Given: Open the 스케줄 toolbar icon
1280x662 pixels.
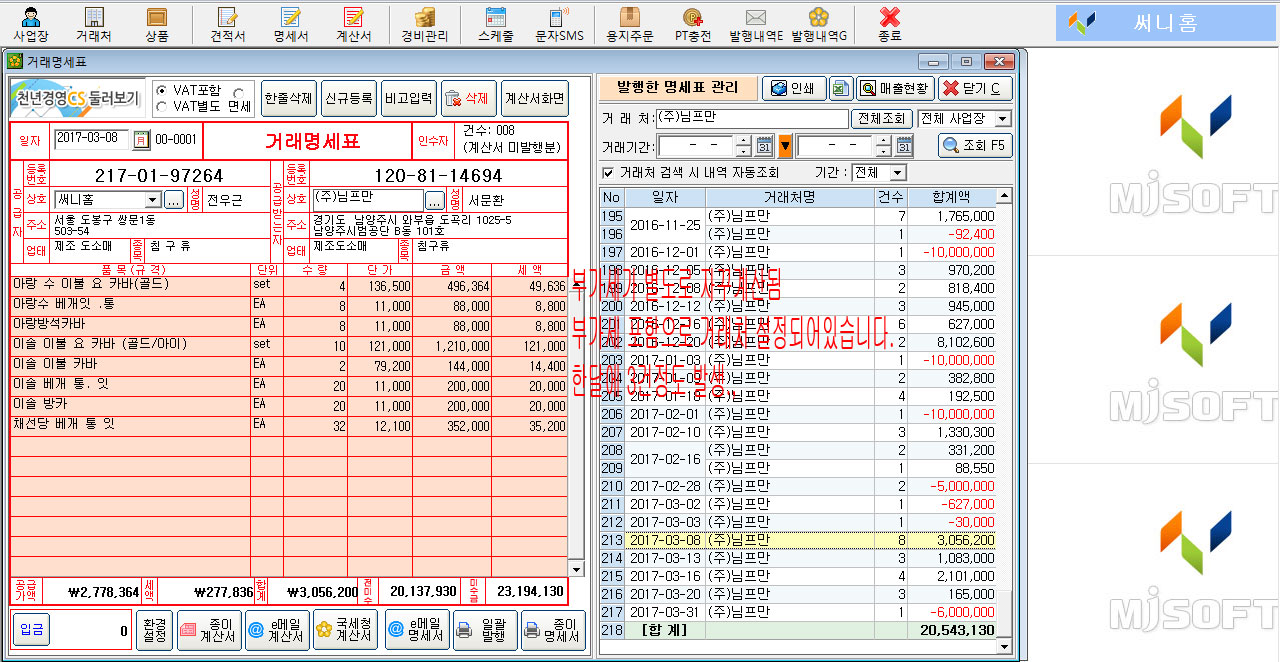Looking at the screenshot, I should click(x=496, y=23).
